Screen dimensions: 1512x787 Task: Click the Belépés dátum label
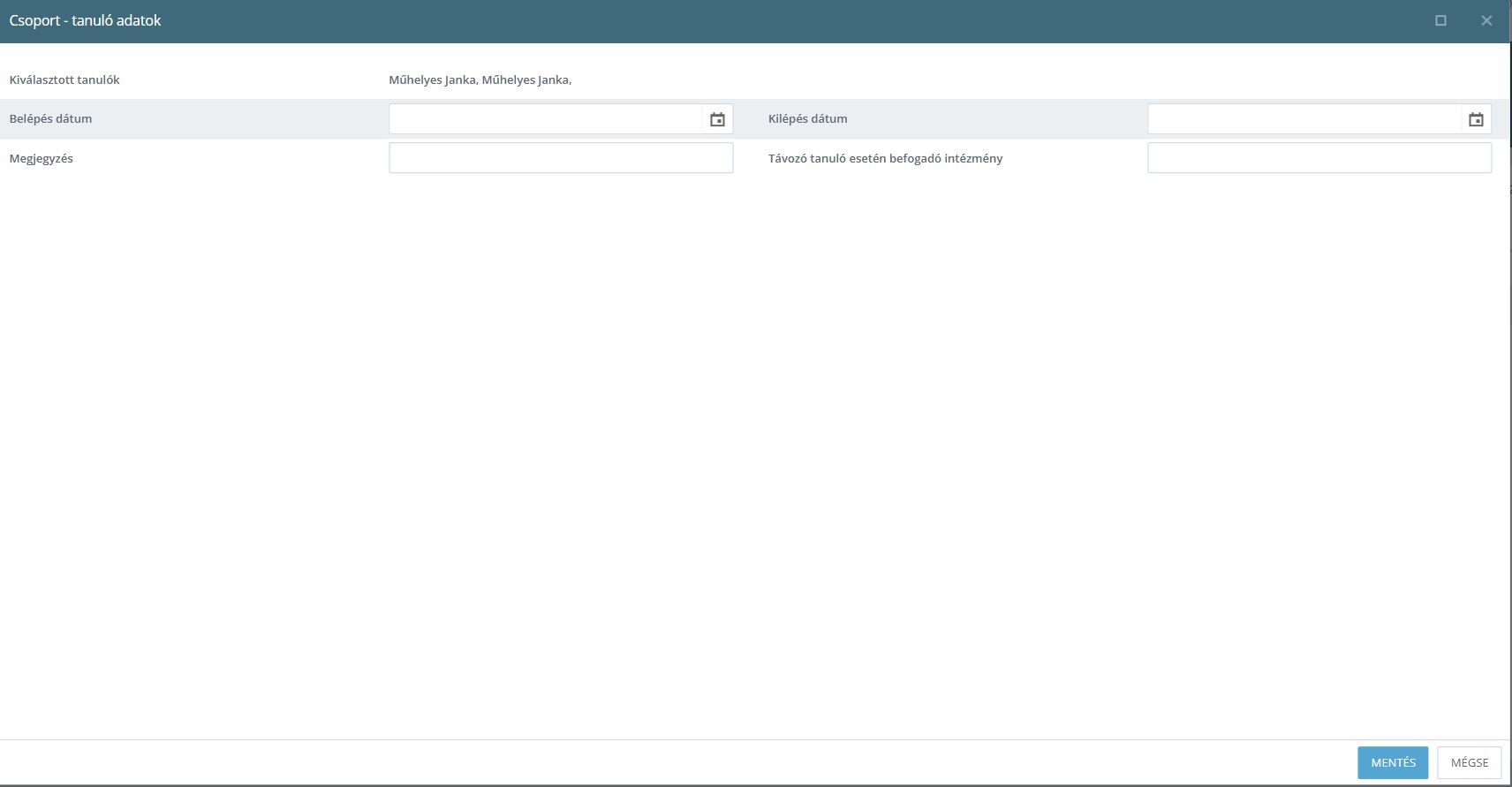click(x=50, y=118)
